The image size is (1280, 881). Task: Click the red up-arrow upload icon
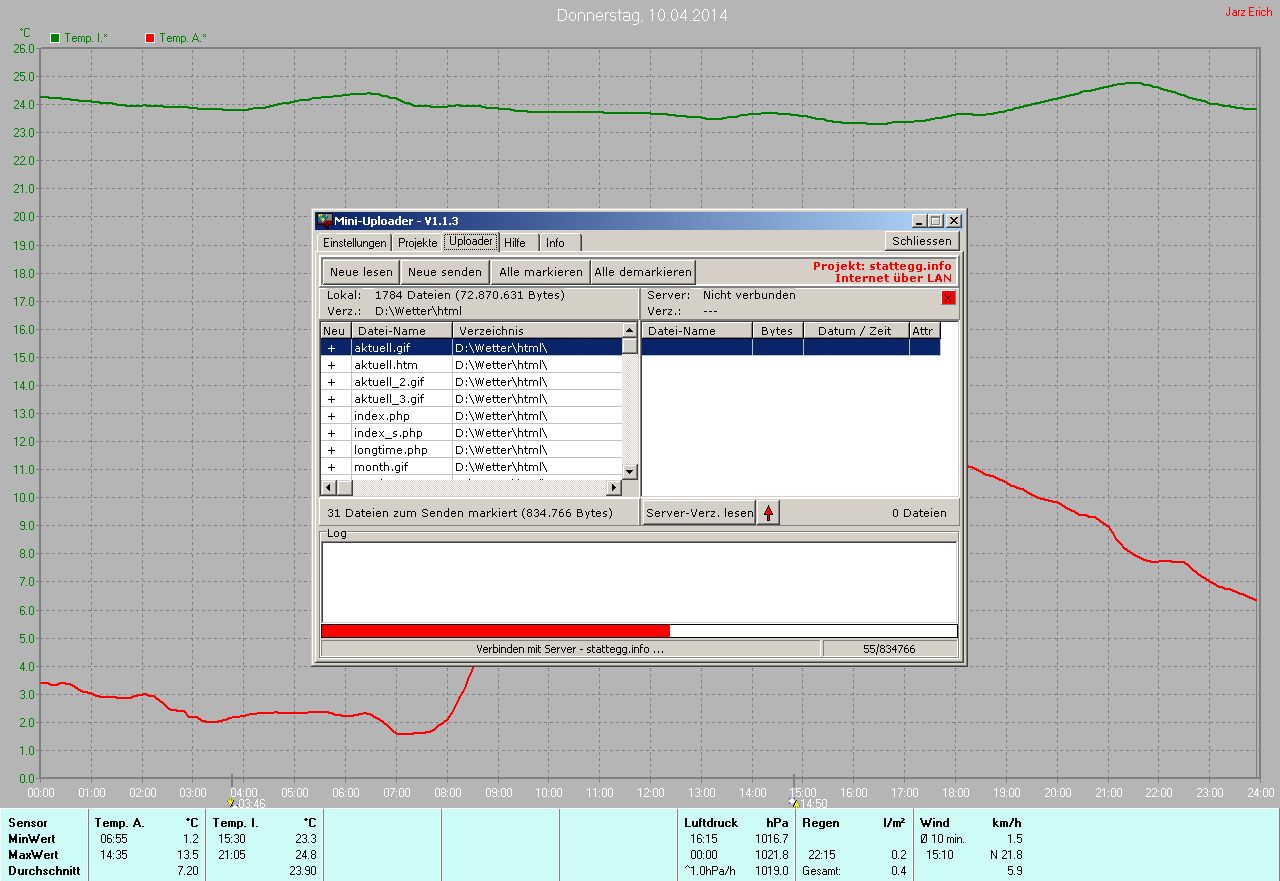pos(768,513)
